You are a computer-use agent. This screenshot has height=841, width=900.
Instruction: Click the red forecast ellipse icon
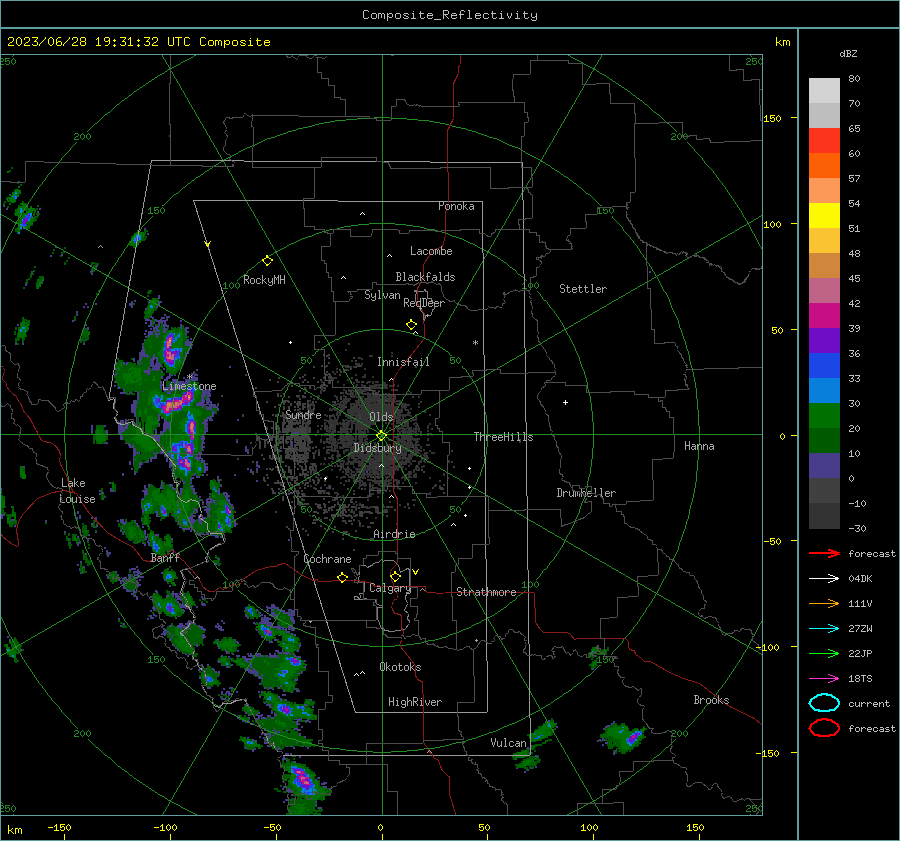coord(824,728)
